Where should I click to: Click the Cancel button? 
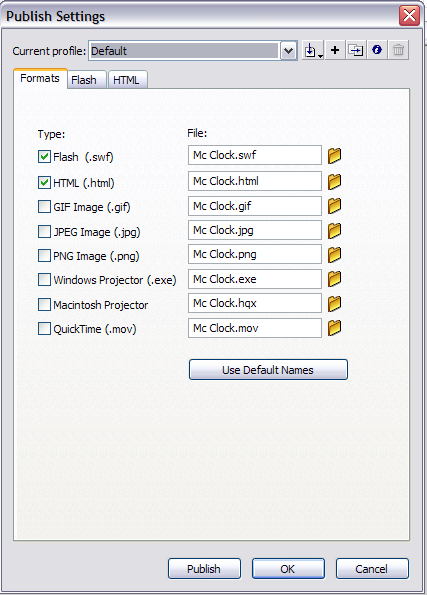click(372, 568)
